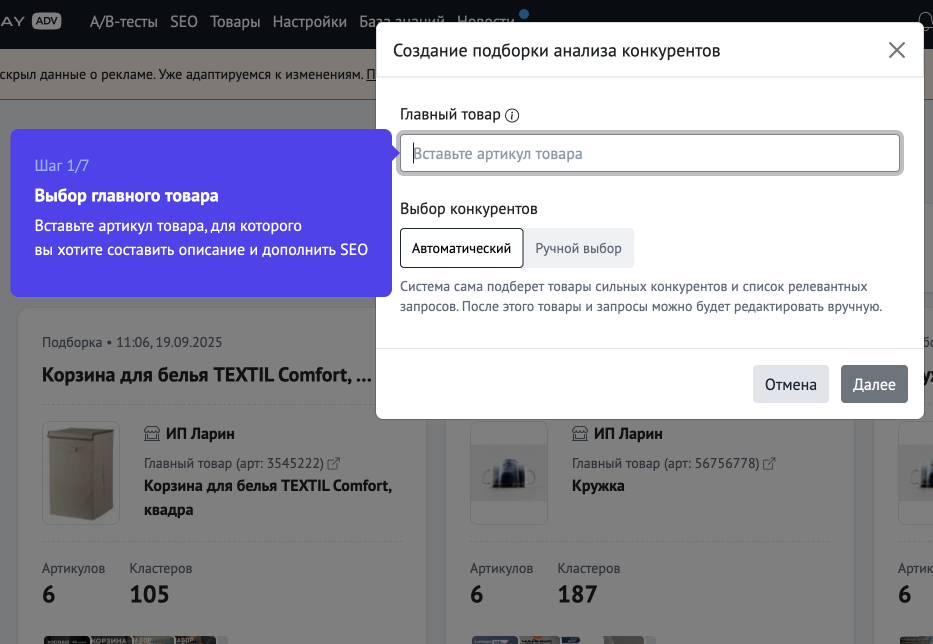Click the артикул товара input field
Screen dimensions: 933x644
[x=650, y=152]
